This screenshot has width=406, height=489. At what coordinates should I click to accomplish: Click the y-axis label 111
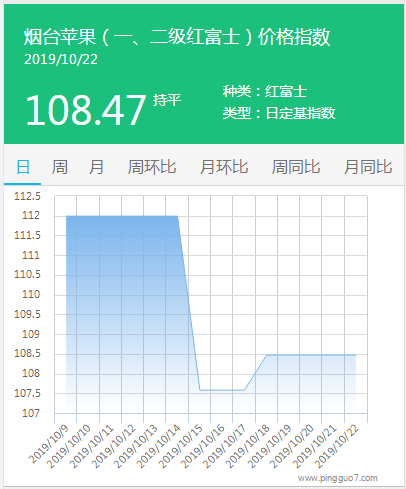(x=31, y=255)
